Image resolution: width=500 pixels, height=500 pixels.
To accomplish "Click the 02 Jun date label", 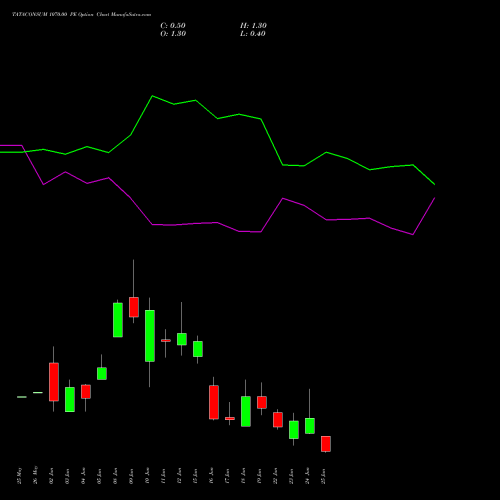I will (52, 476).
